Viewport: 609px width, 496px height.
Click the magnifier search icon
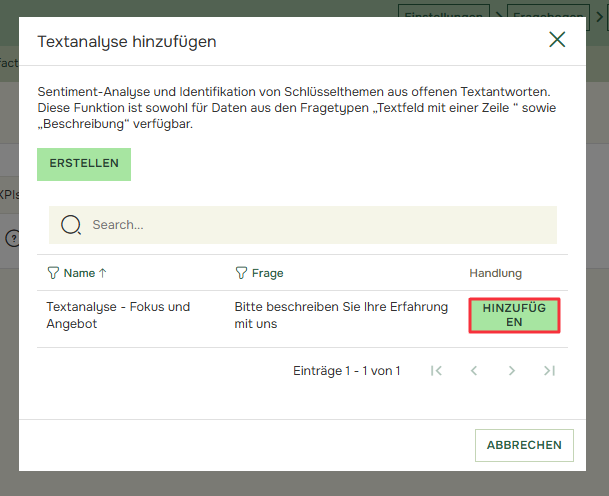pyautogui.click(x=71, y=225)
